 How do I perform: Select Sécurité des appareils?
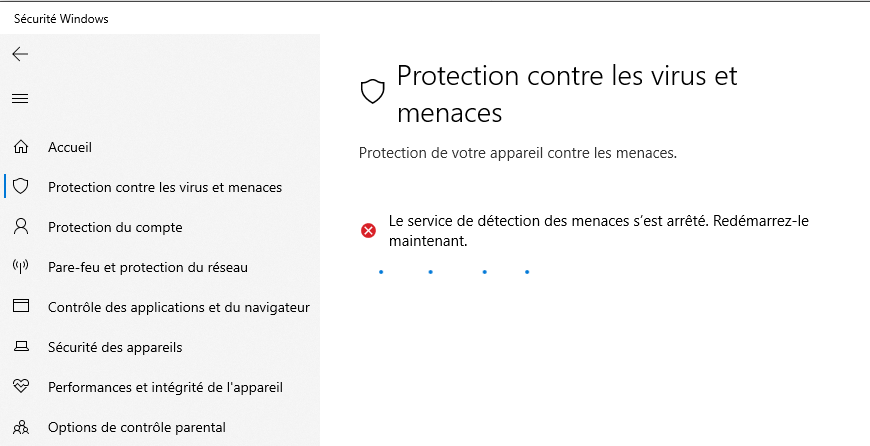115,347
